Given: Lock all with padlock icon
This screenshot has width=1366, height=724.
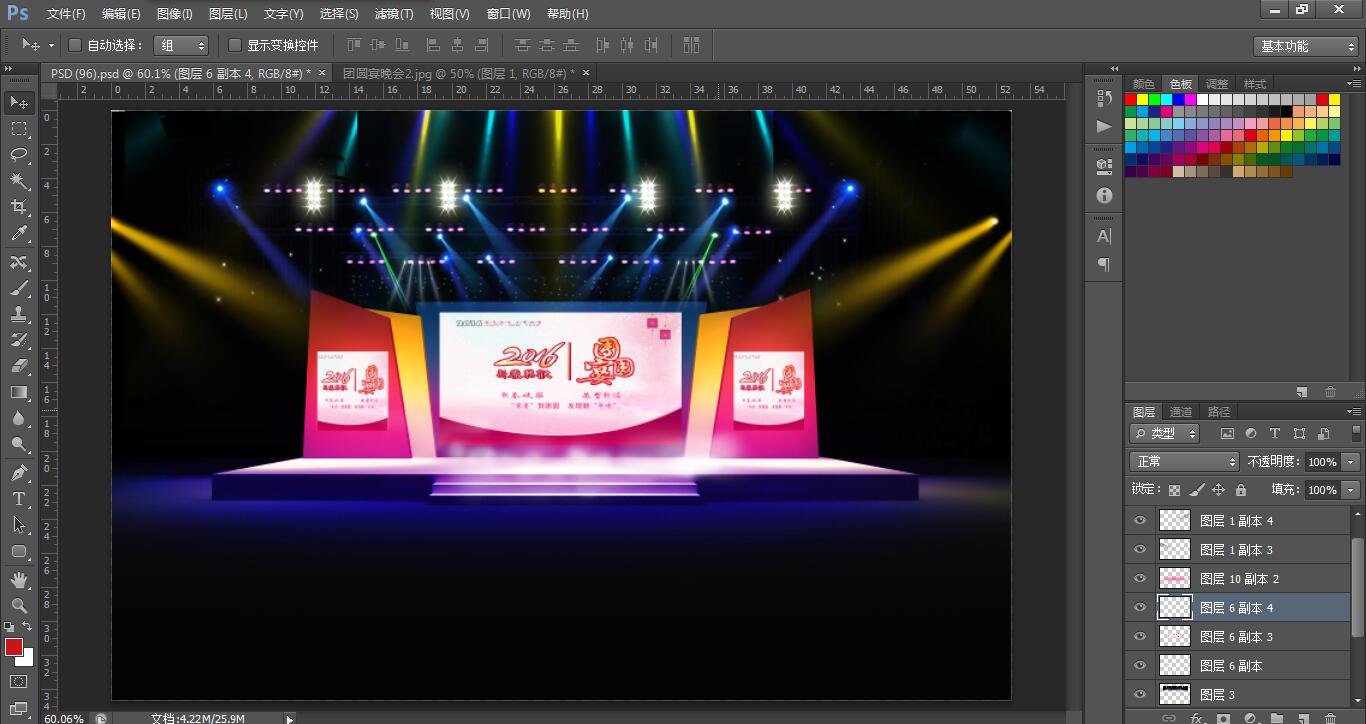Looking at the screenshot, I should coord(1241,490).
